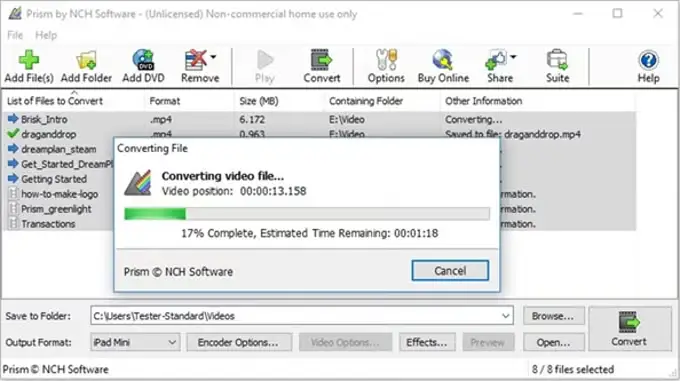Click the Prism logo in the Converting dialog
This screenshot has height=381, width=680.
tap(138, 182)
